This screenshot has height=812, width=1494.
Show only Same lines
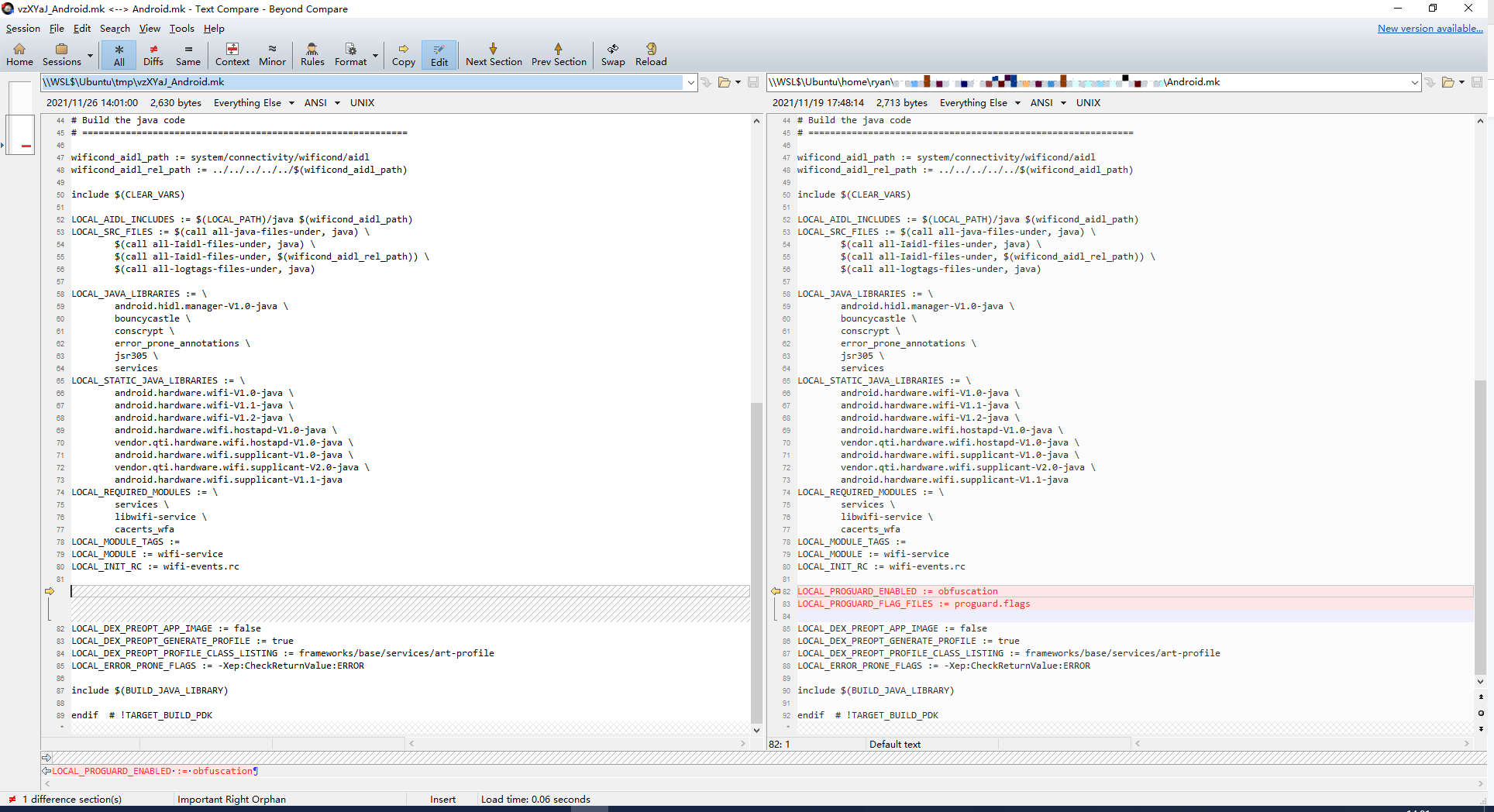(188, 54)
